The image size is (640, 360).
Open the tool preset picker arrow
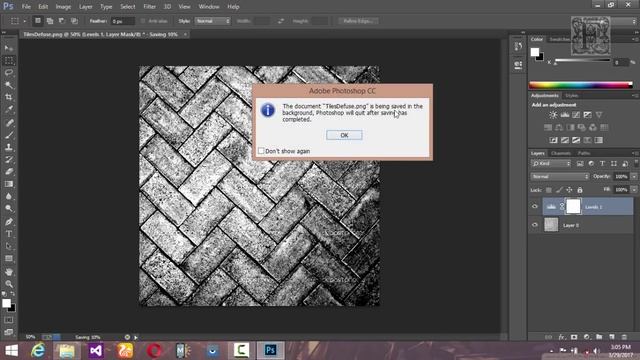click(x=24, y=21)
